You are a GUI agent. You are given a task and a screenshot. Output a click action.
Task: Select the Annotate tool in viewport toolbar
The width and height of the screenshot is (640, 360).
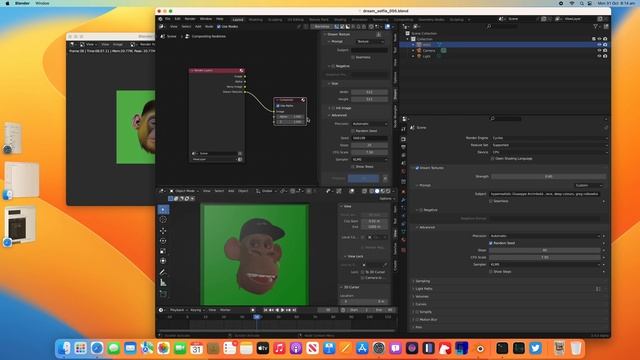coord(163,272)
